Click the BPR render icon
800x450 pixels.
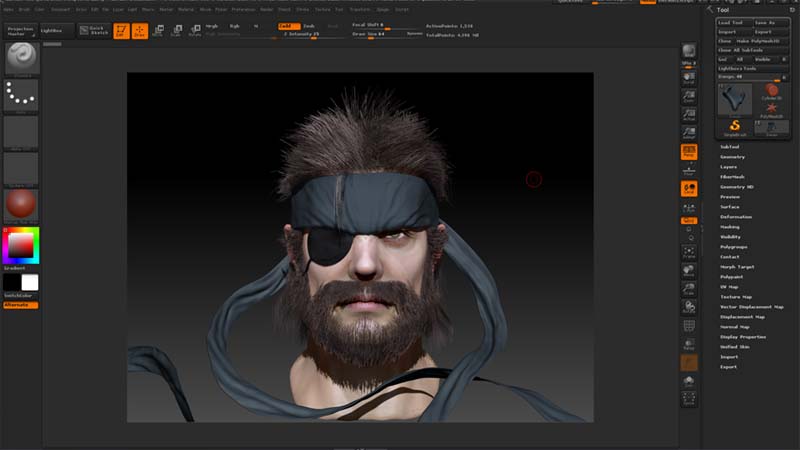(x=689, y=51)
